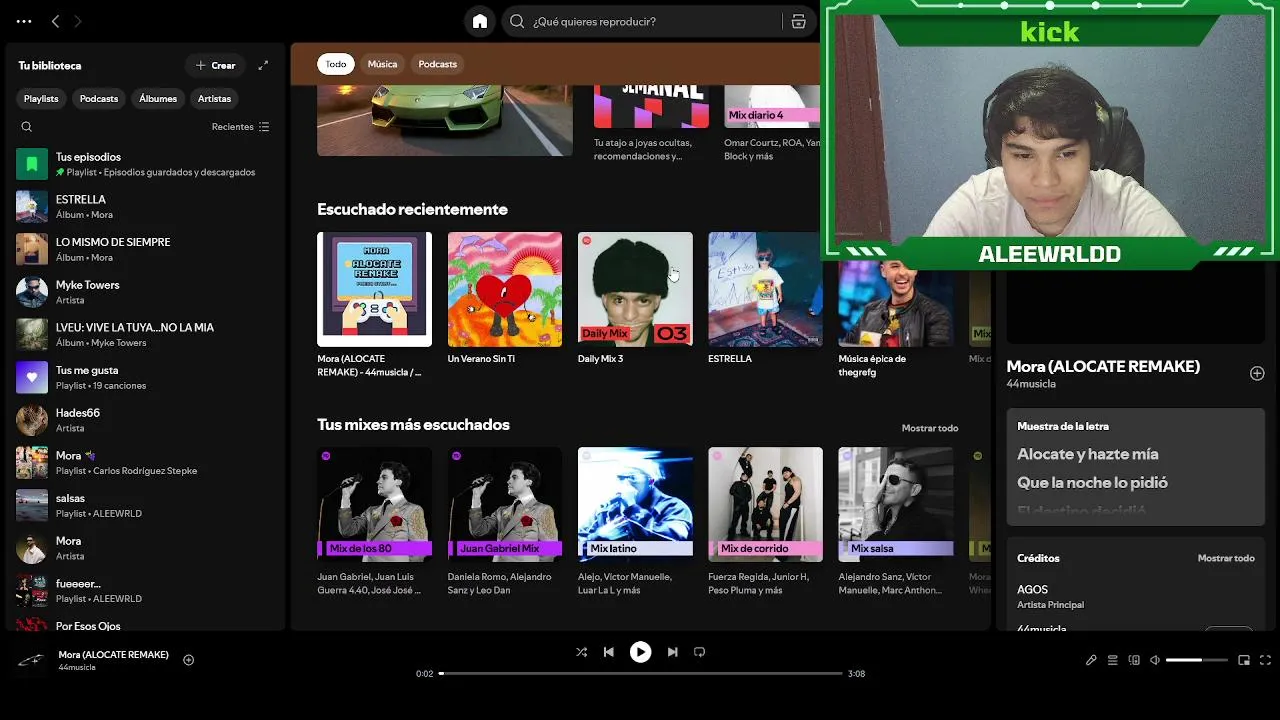Open AGOS artist in credits
1280x720 pixels.
1032,590
